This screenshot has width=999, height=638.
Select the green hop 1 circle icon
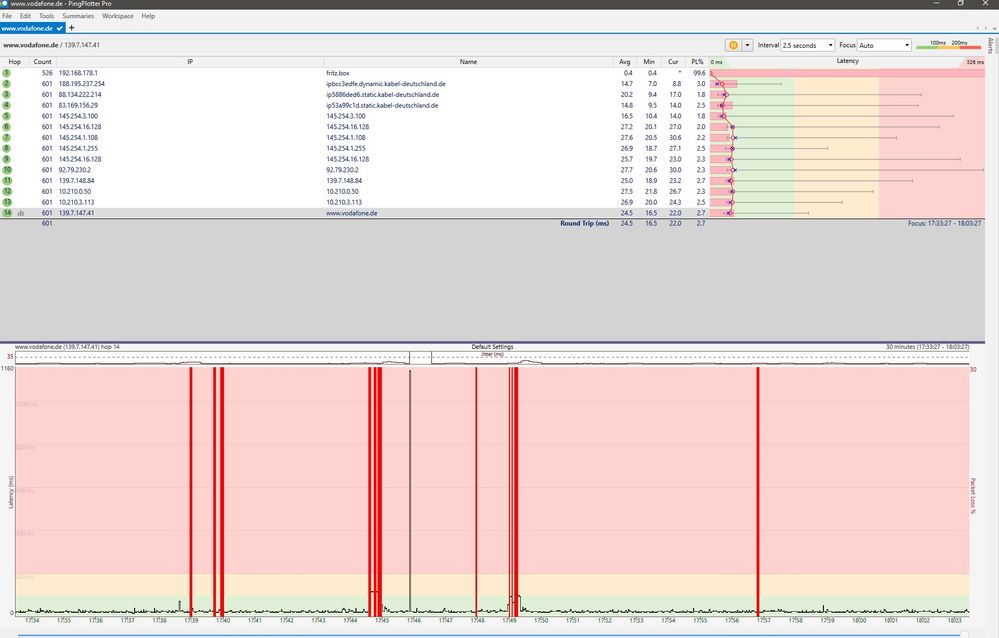click(x=6, y=73)
